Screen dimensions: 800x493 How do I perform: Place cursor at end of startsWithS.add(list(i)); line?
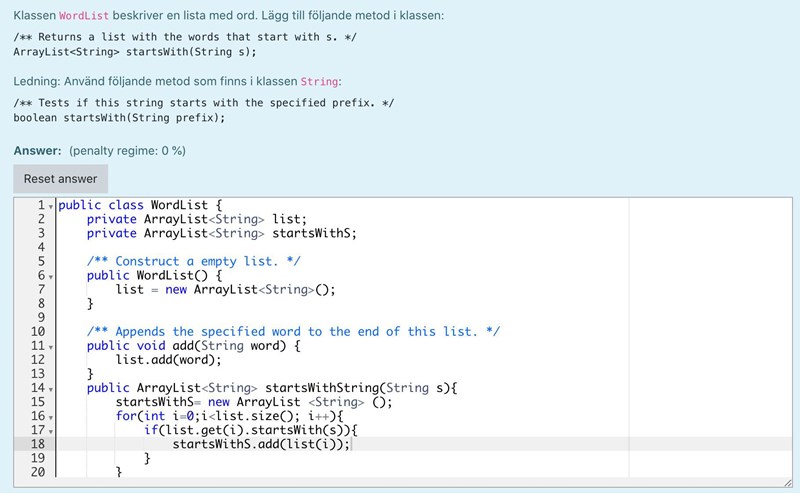[x=352, y=444]
